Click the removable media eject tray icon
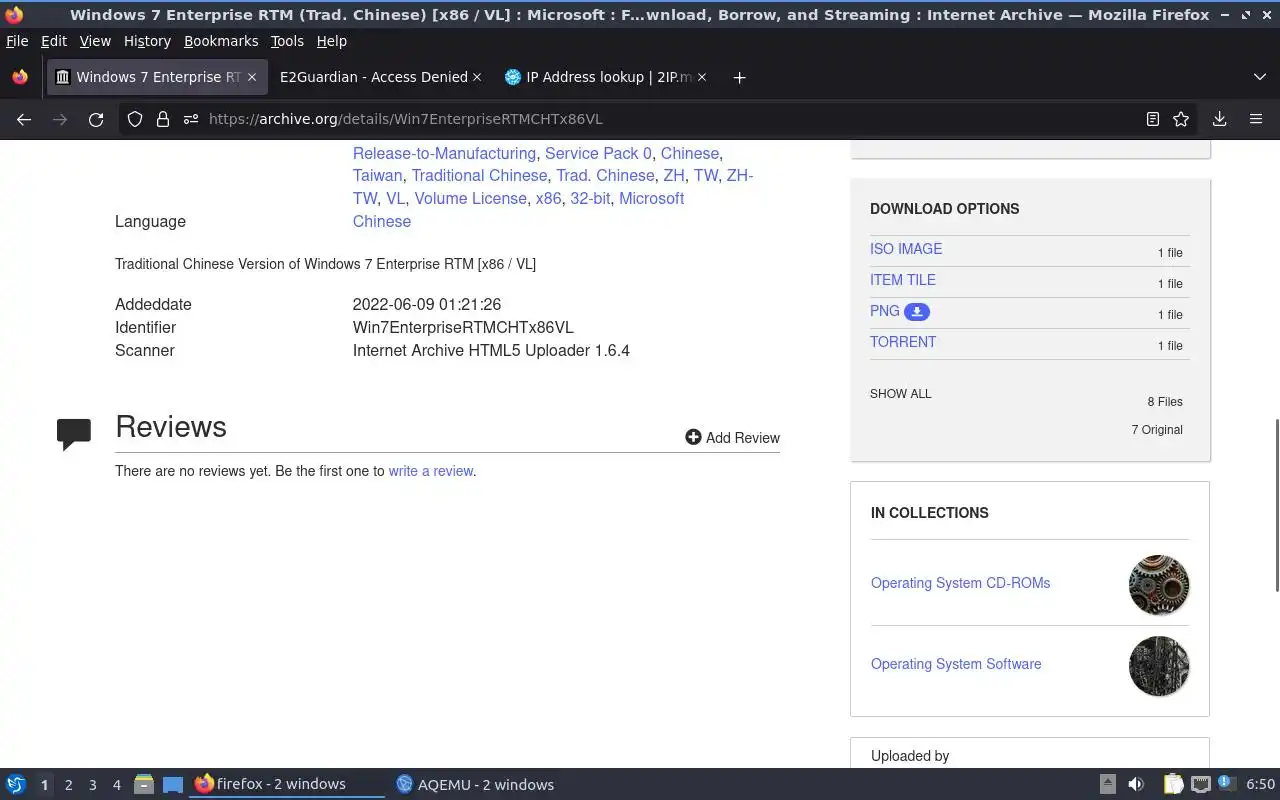Image resolution: width=1280 pixels, height=800 pixels. [1108, 785]
